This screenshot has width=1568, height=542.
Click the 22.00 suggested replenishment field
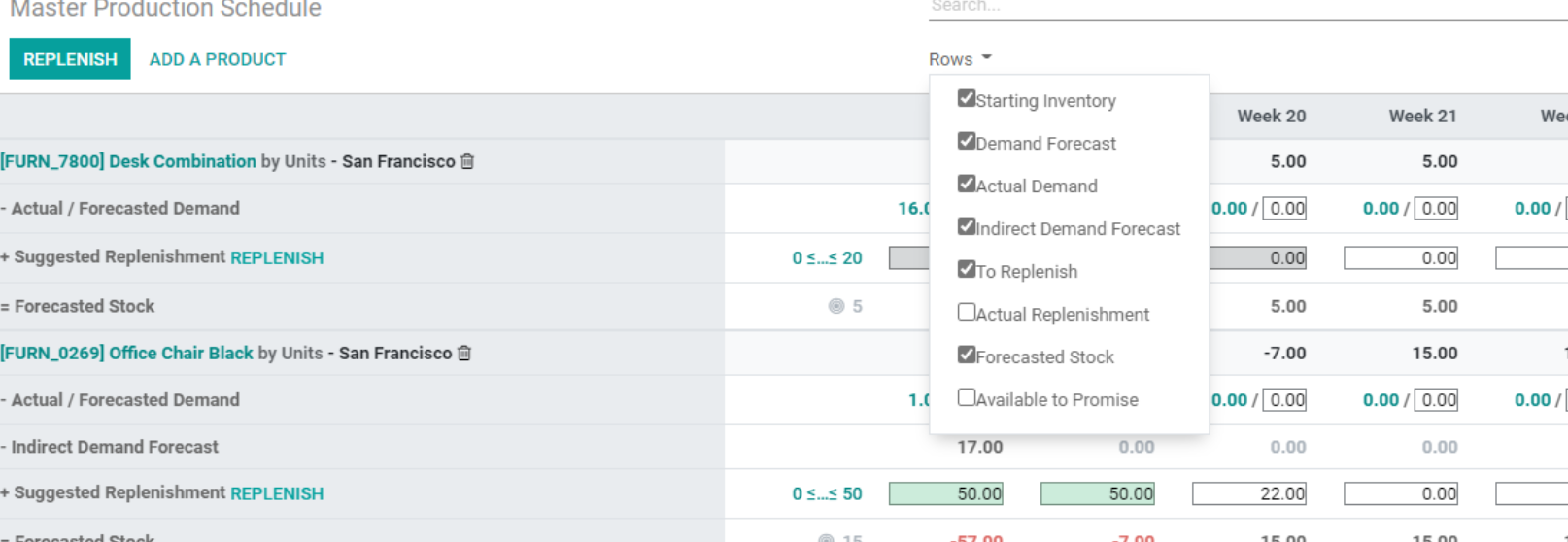(x=1249, y=493)
